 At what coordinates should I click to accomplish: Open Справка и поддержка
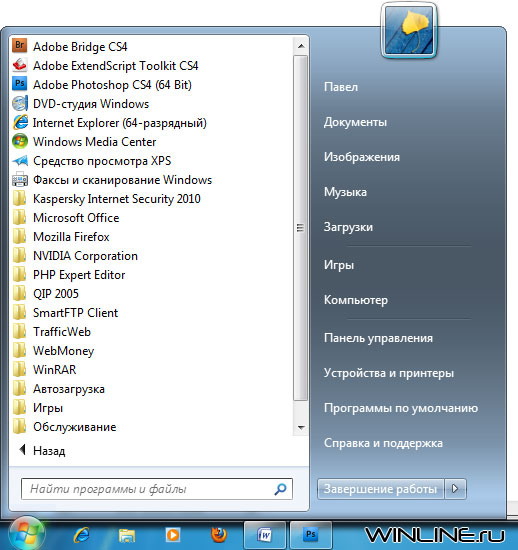pyautogui.click(x=383, y=443)
